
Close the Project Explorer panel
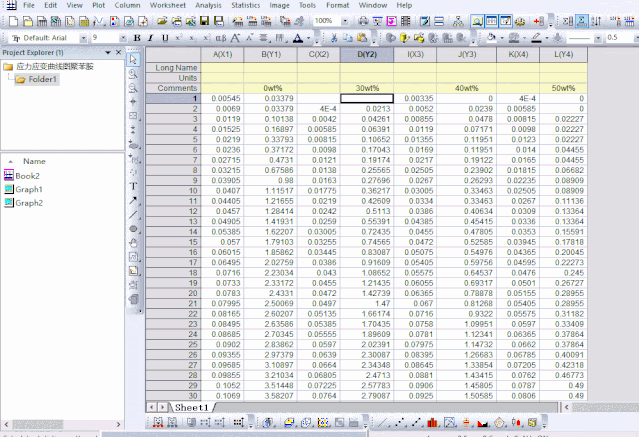pyautogui.click(x=119, y=52)
